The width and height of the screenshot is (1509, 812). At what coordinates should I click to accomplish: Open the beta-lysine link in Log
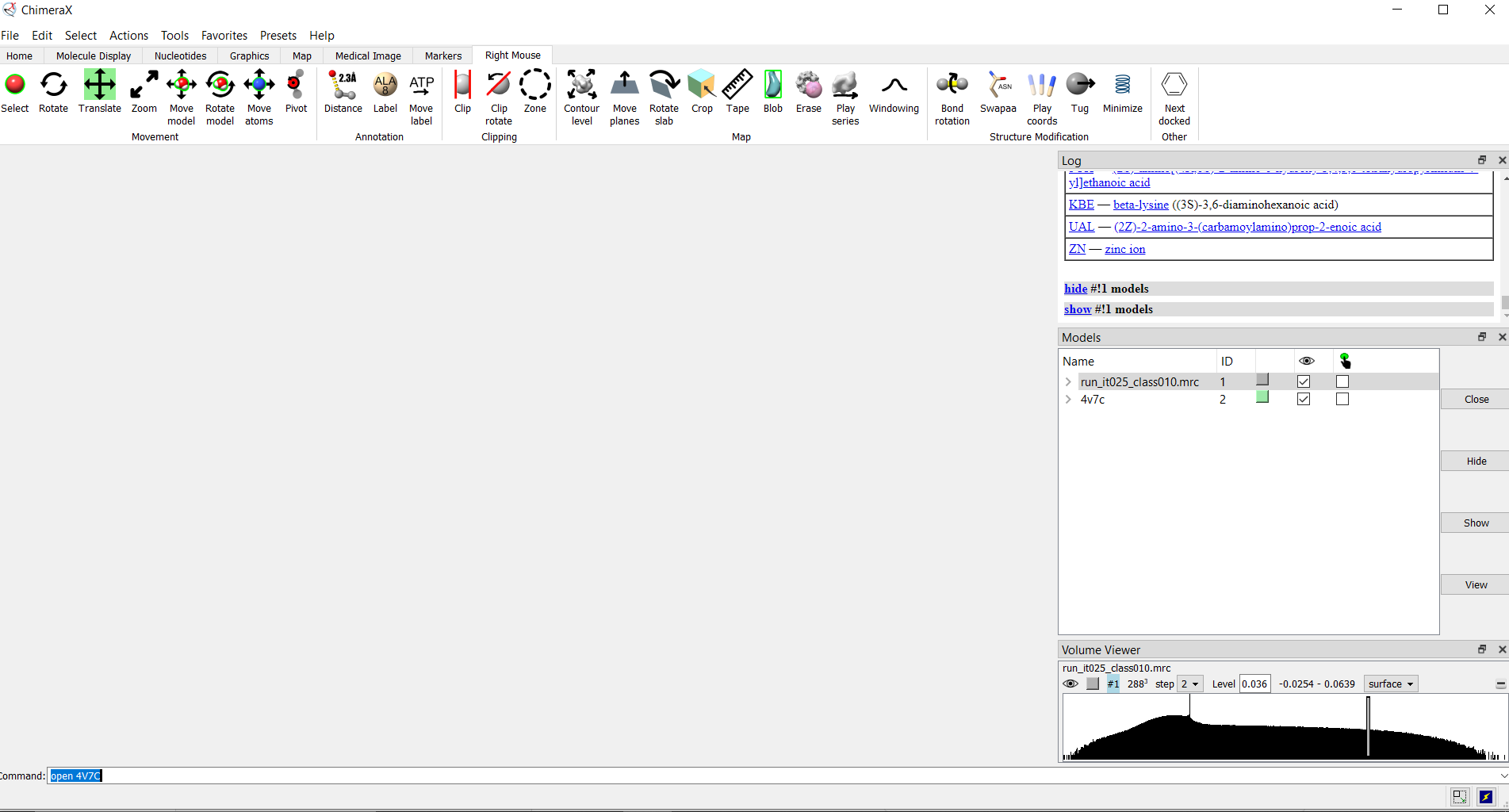point(1140,205)
